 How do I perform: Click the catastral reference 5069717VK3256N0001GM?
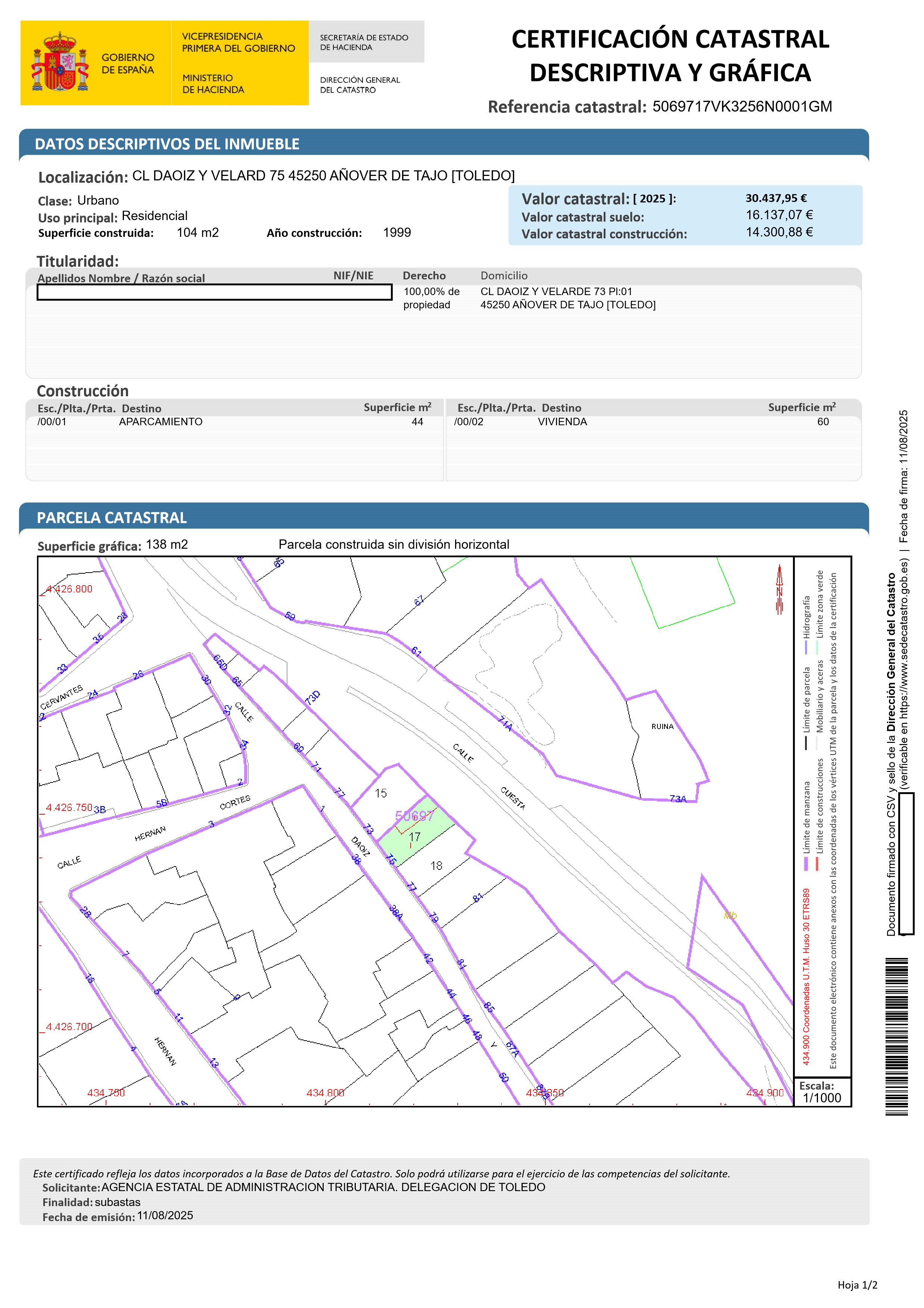click(742, 106)
